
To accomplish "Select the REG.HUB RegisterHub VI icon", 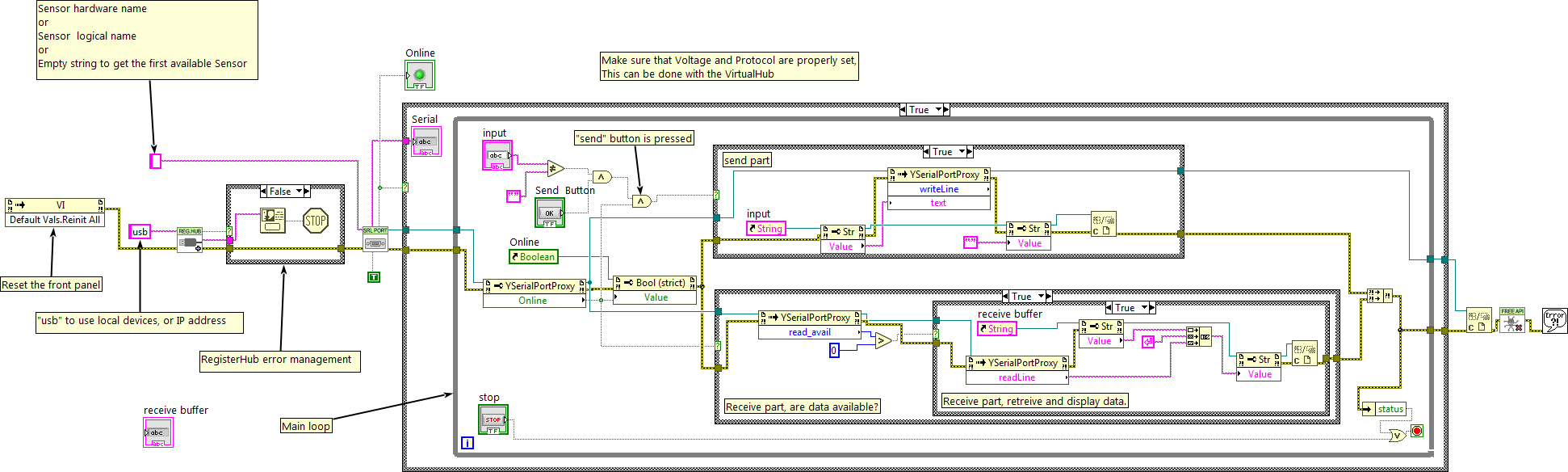I will point(190,240).
